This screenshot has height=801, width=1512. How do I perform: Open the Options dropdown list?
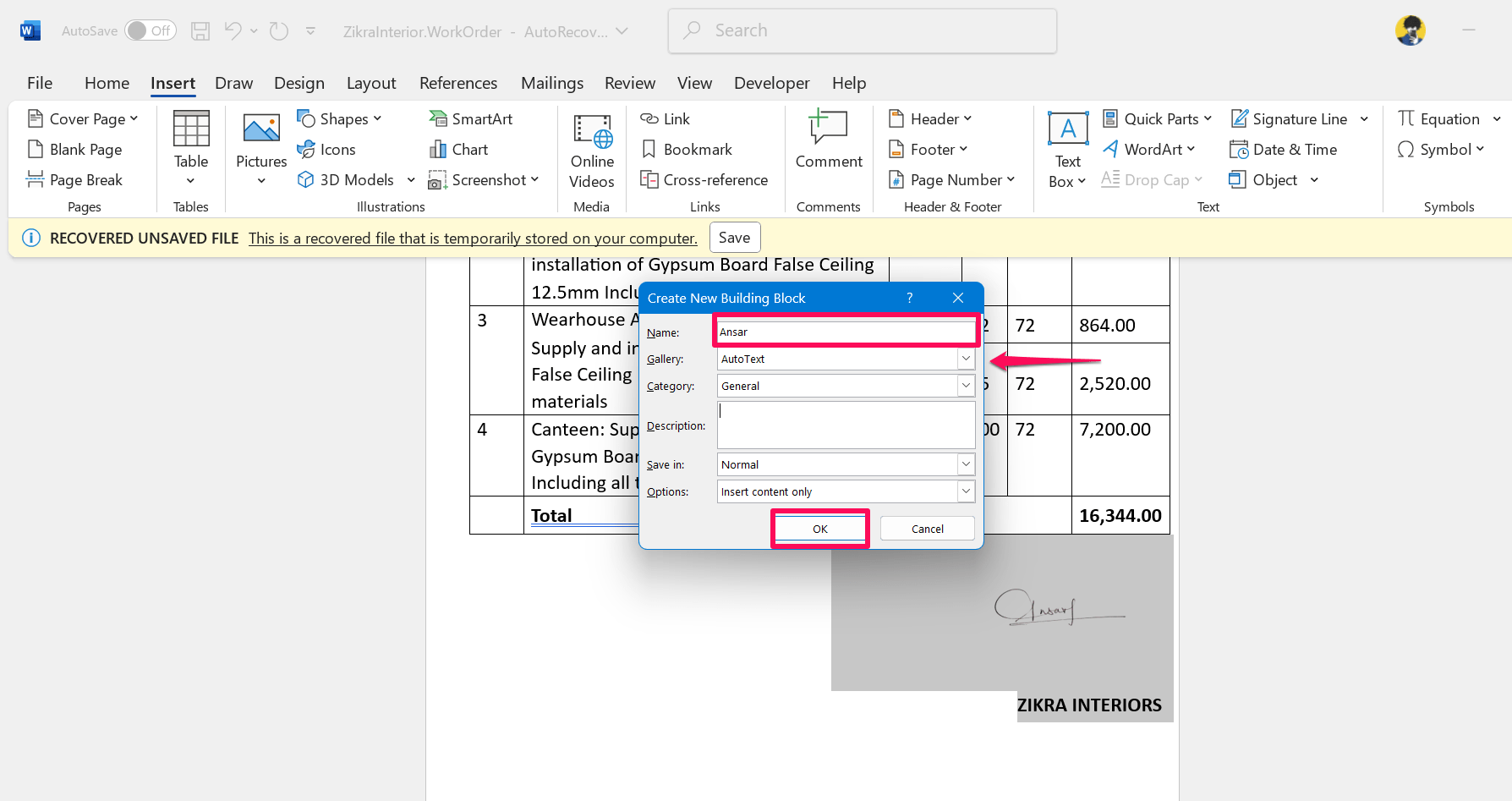coord(966,492)
